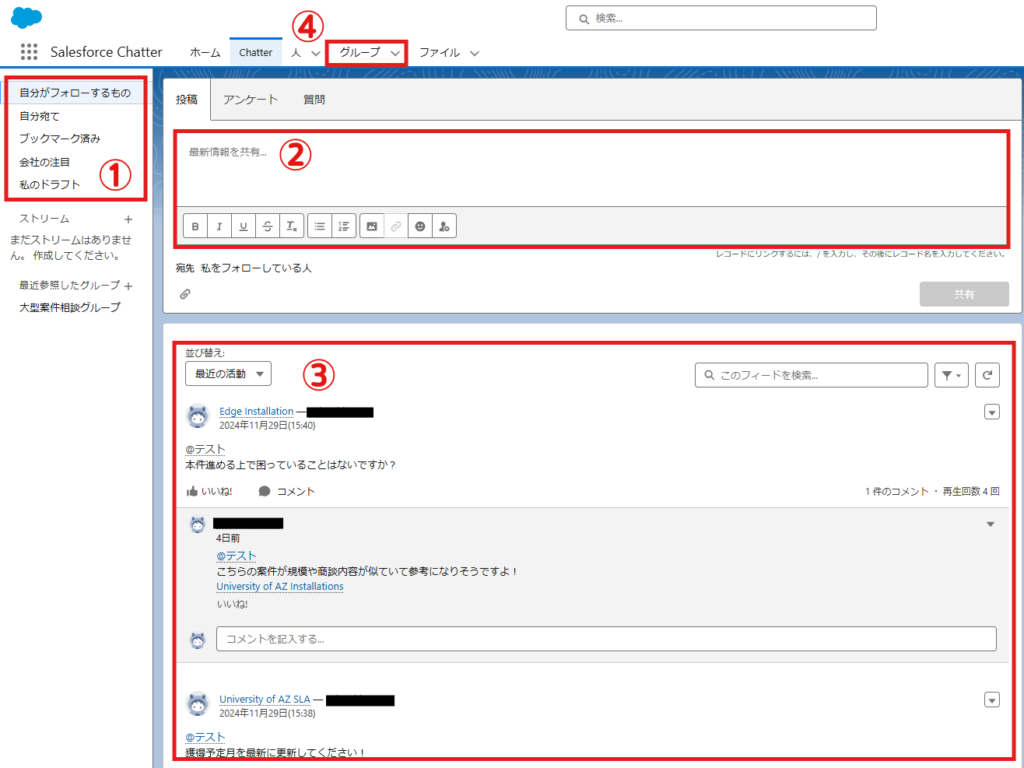Screen dimensions: 1024x768
Task: Click the @テスト mention in the comment
Action: (236, 556)
